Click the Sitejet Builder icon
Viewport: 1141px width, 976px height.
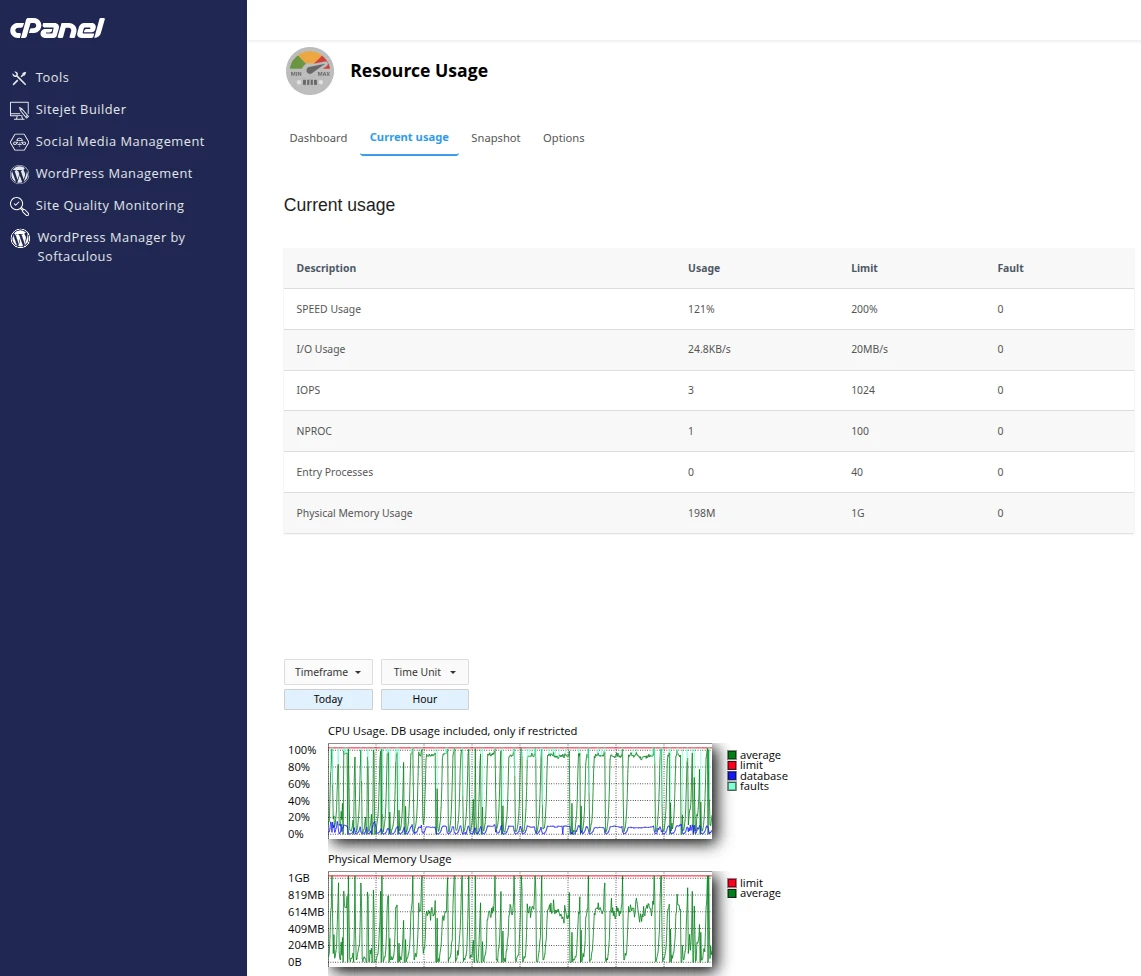(x=19, y=110)
